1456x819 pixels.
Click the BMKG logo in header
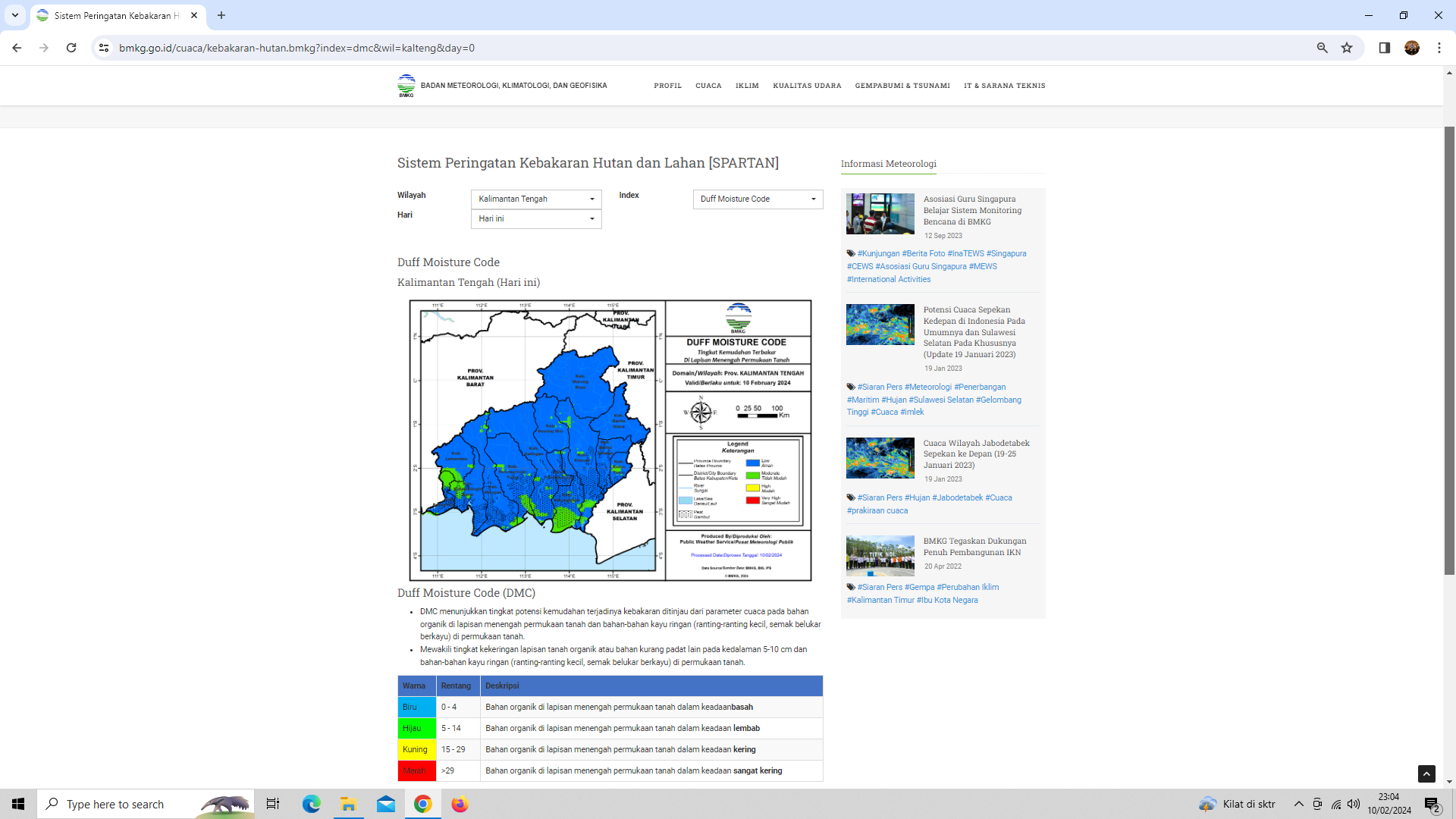[x=406, y=86]
